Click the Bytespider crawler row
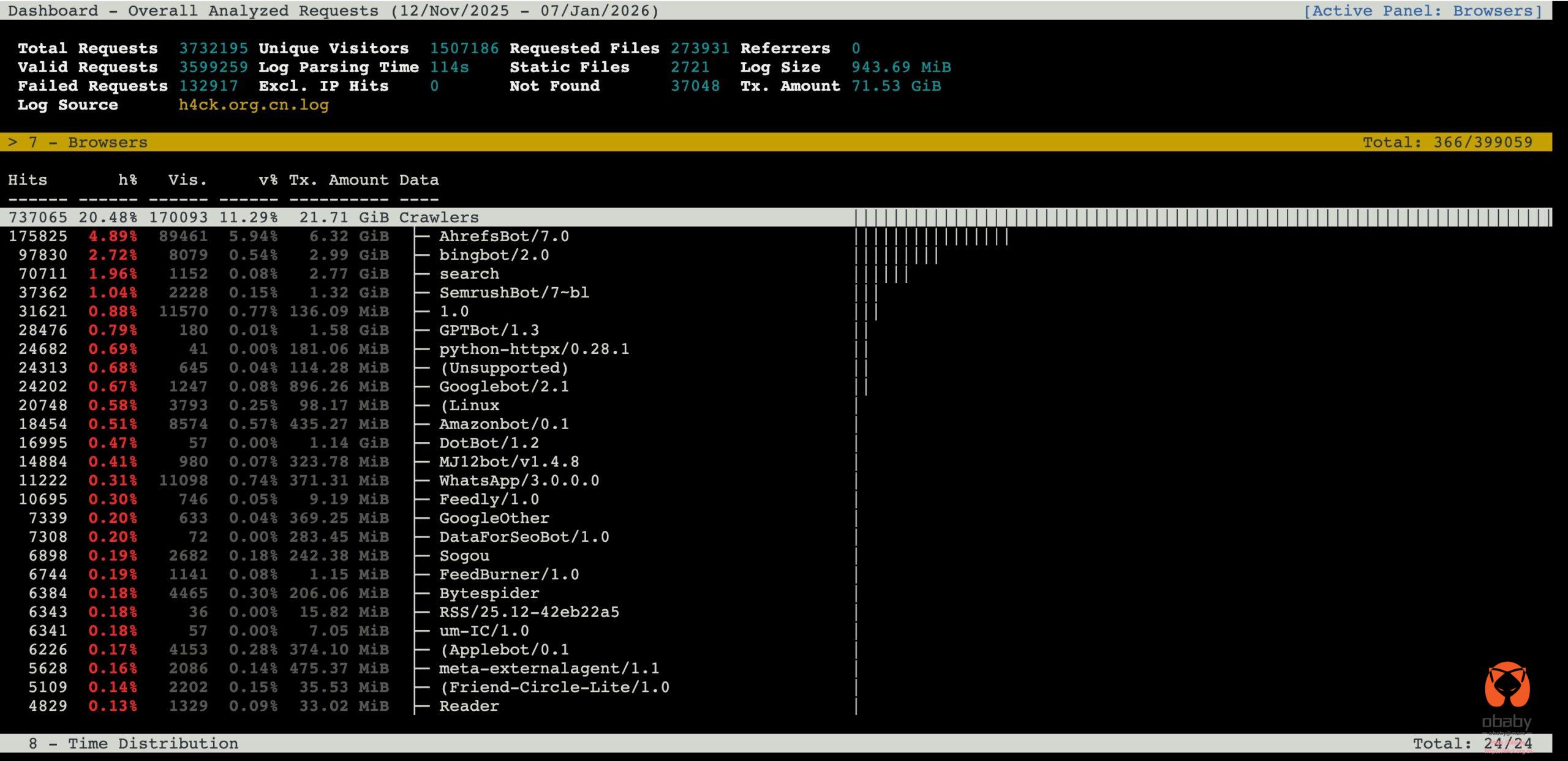The image size is (1568, 761). click(x=489, y=593)
